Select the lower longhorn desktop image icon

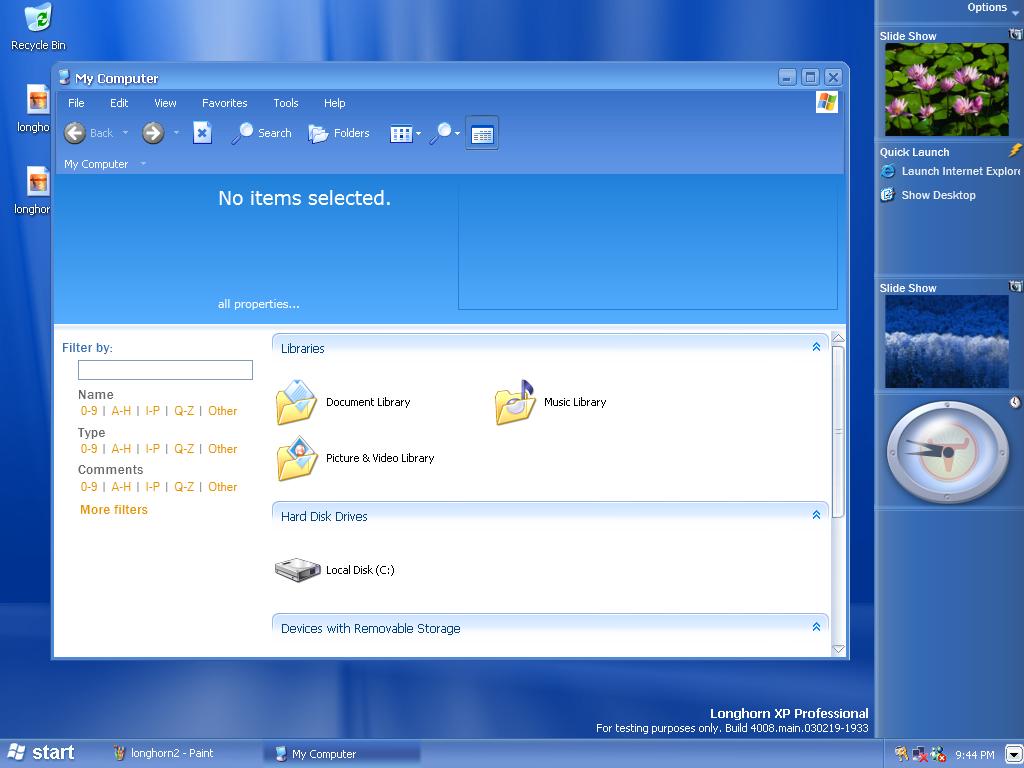(38, 182)
